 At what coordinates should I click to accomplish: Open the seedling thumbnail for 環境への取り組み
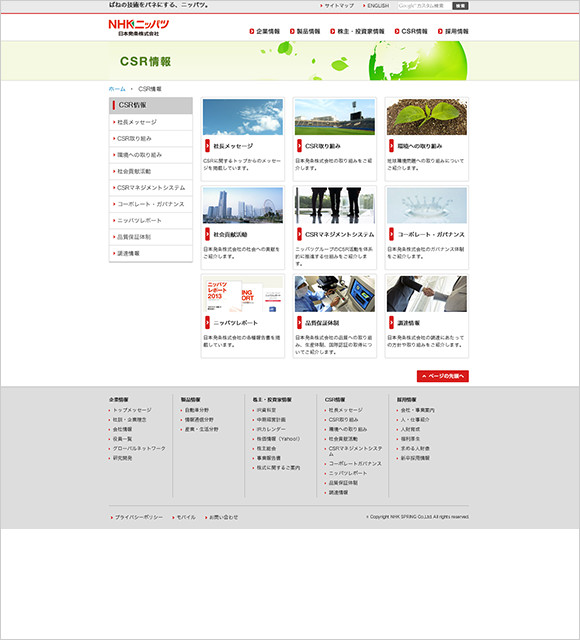click(x=427, y=117)
